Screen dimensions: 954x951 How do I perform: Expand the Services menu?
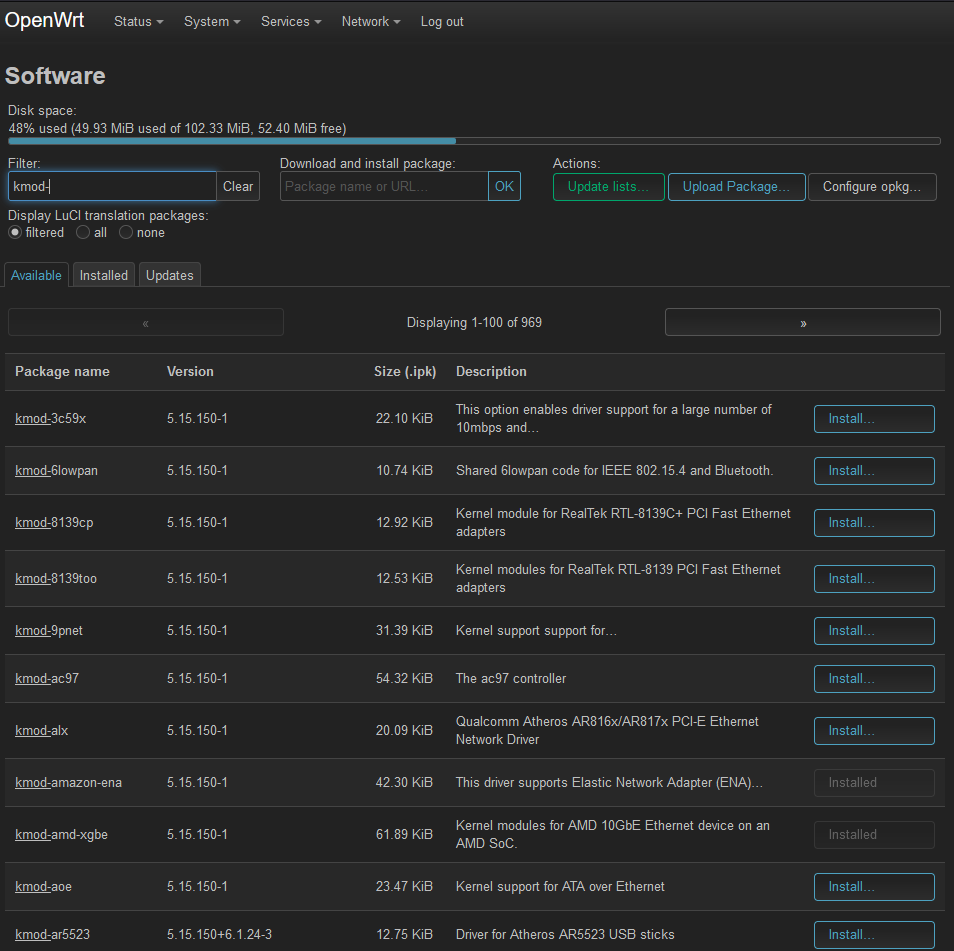(x=291, y=22)
